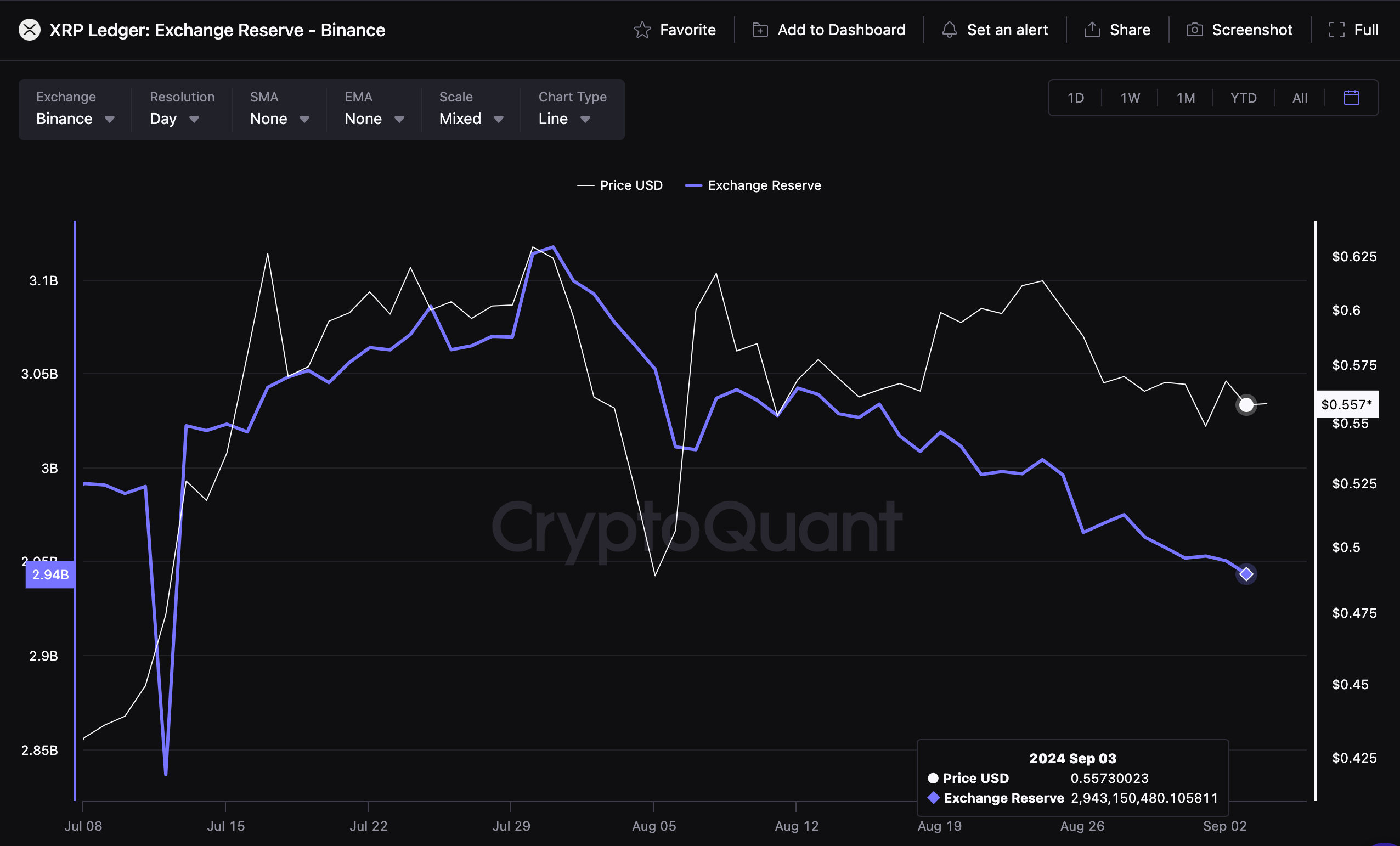This screenshot has height=846, width=1400.
Task: Click the Share label
Action: point(1130,30)
